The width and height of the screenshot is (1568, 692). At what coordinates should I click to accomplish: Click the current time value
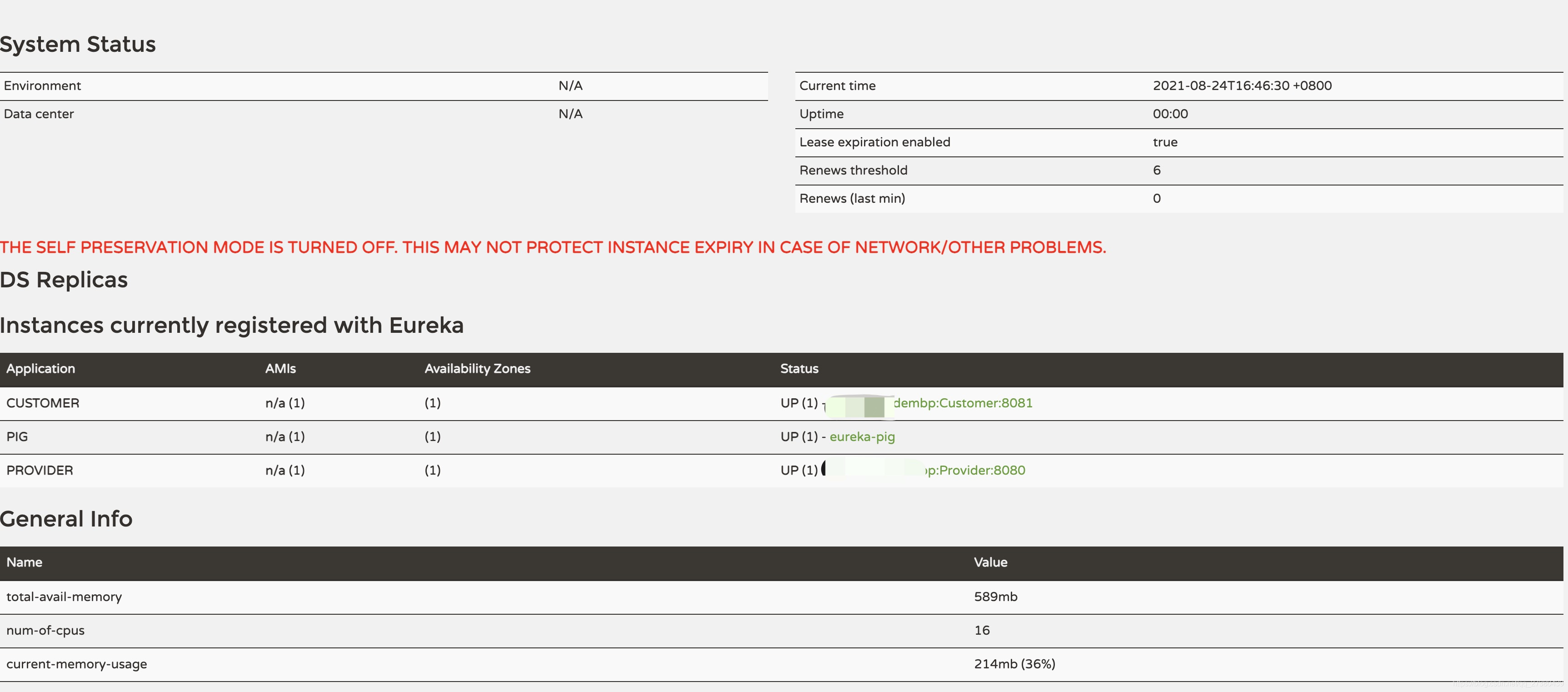[x=1242, y=86]
